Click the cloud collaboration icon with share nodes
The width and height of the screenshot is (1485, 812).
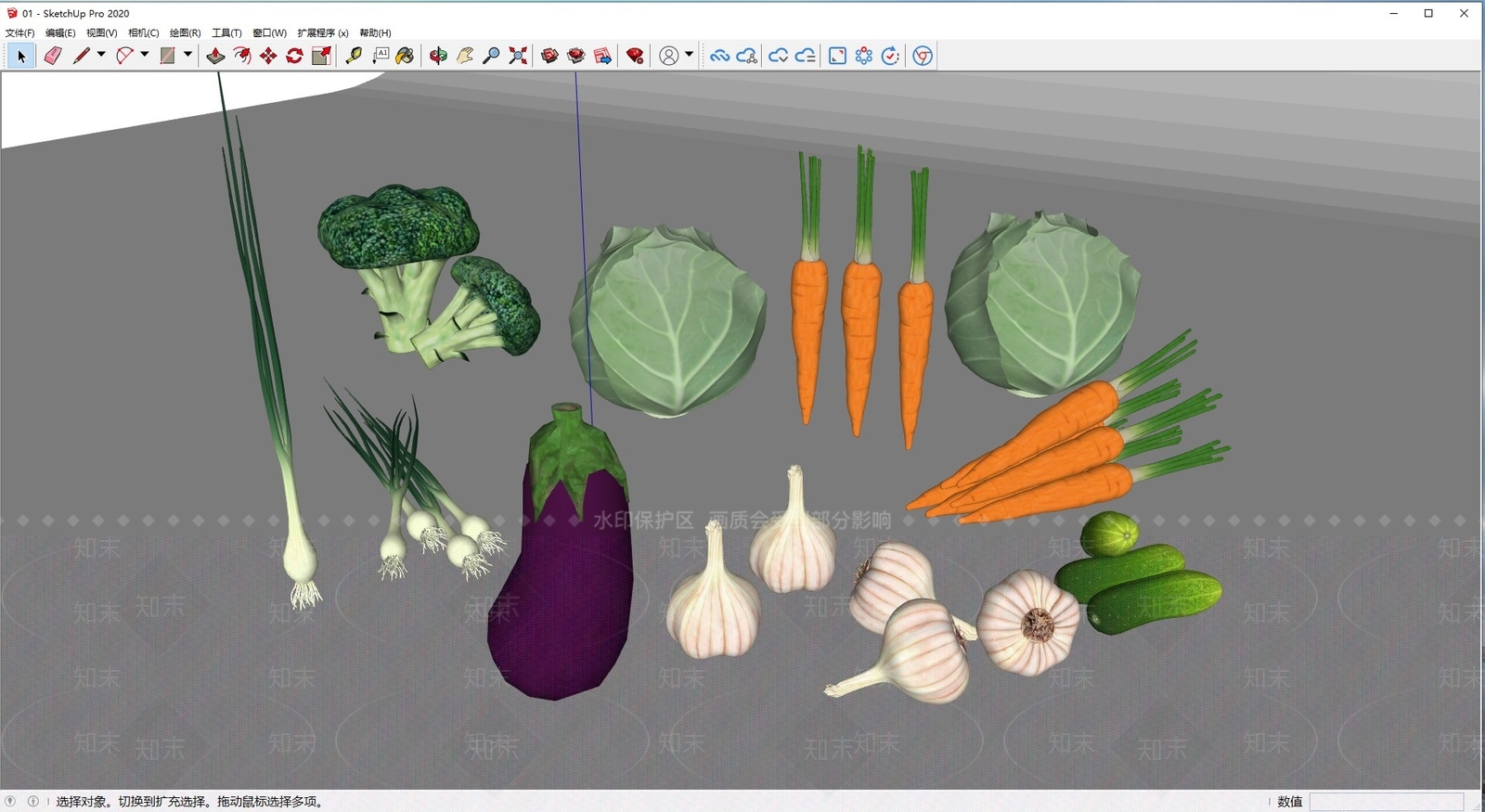point(747,57)
